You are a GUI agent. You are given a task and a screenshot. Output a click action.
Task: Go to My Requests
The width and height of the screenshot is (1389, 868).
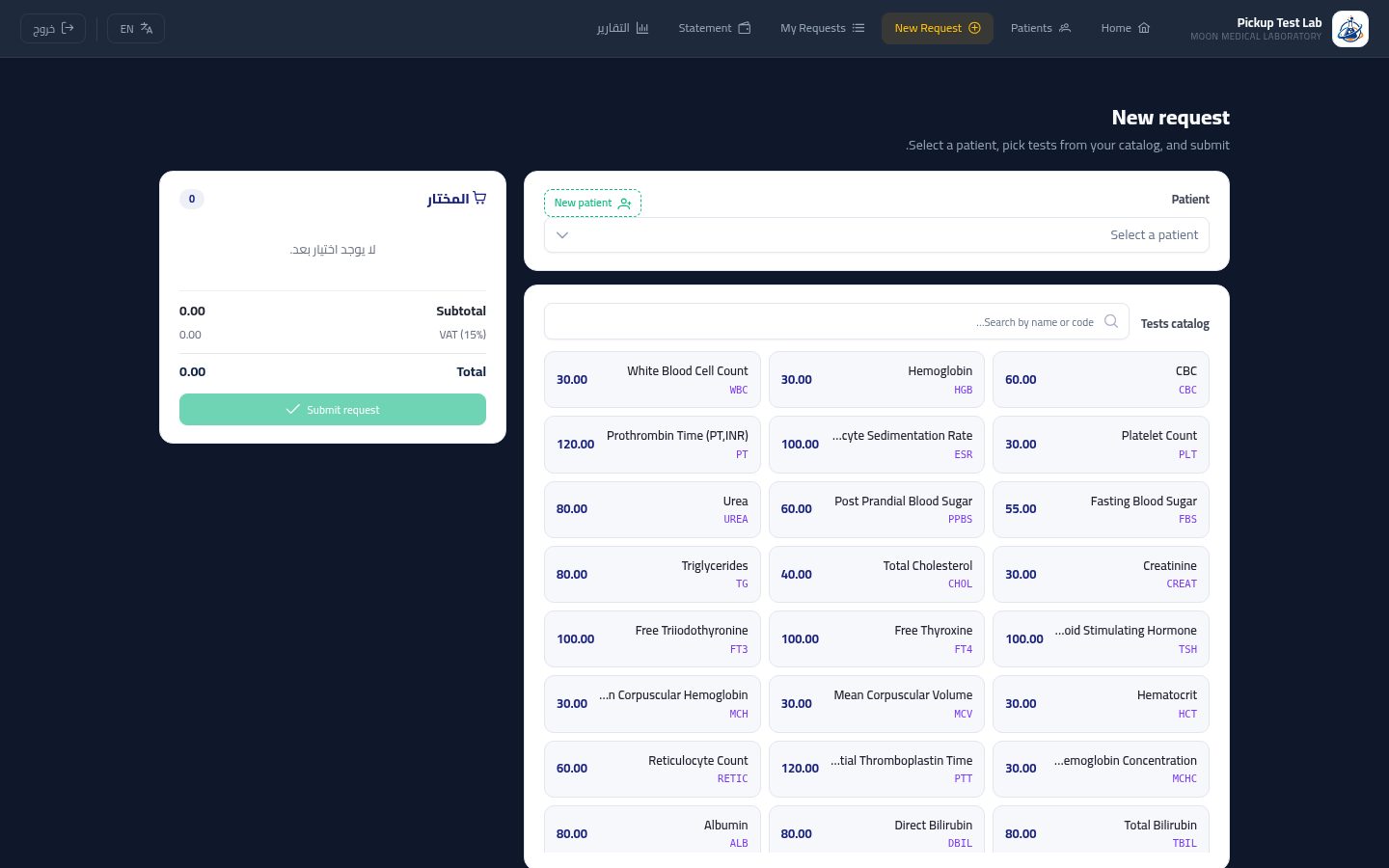823,28
